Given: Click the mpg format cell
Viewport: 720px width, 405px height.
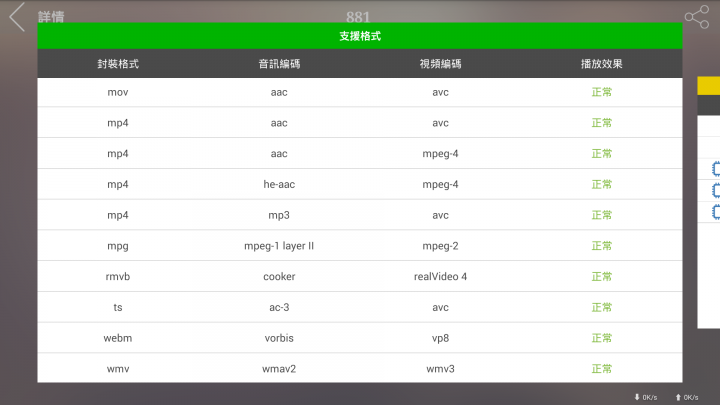Looking at the screenshot, I should [x=118, y=246].
